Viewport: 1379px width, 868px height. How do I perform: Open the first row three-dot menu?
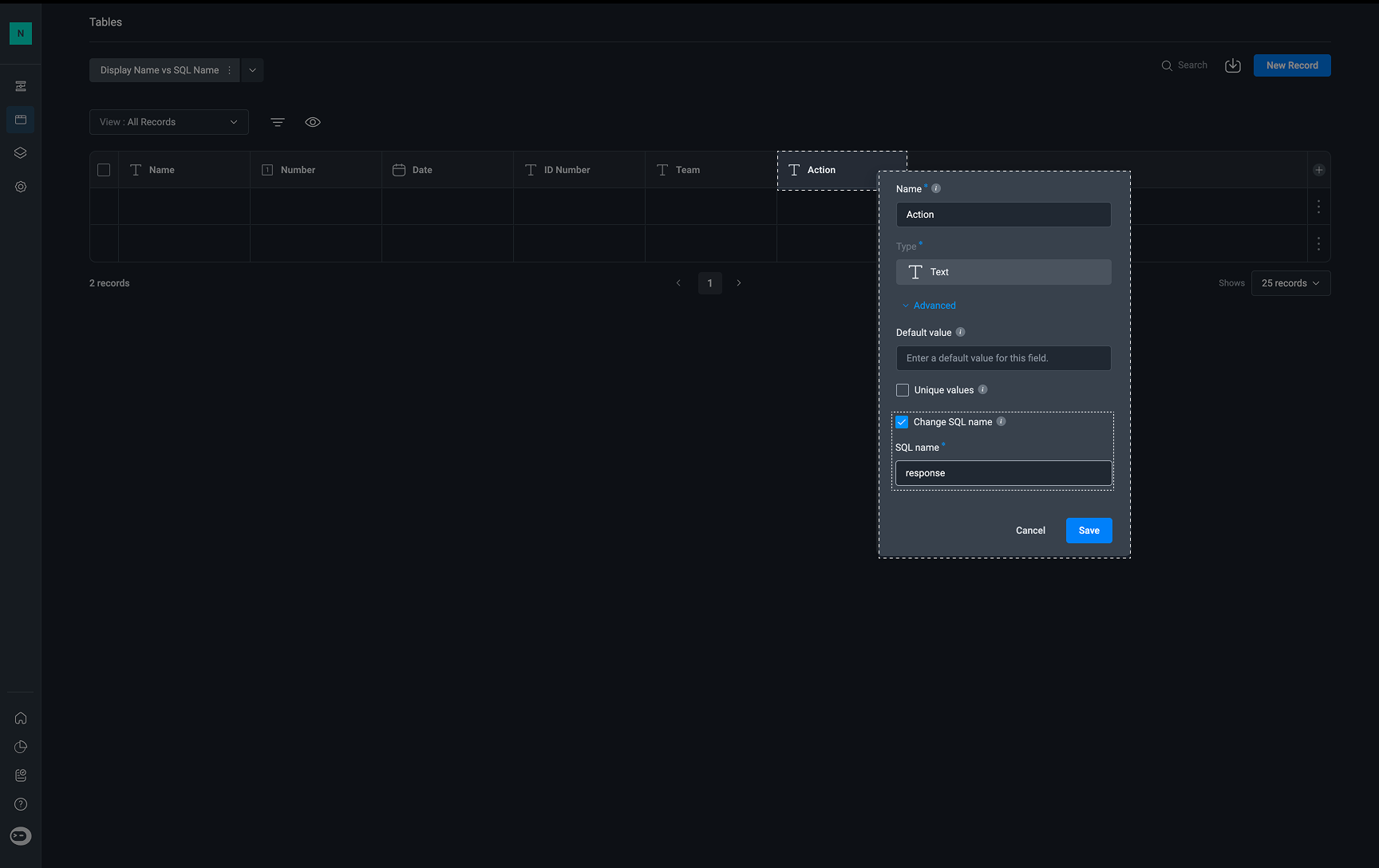(1318, 207)
